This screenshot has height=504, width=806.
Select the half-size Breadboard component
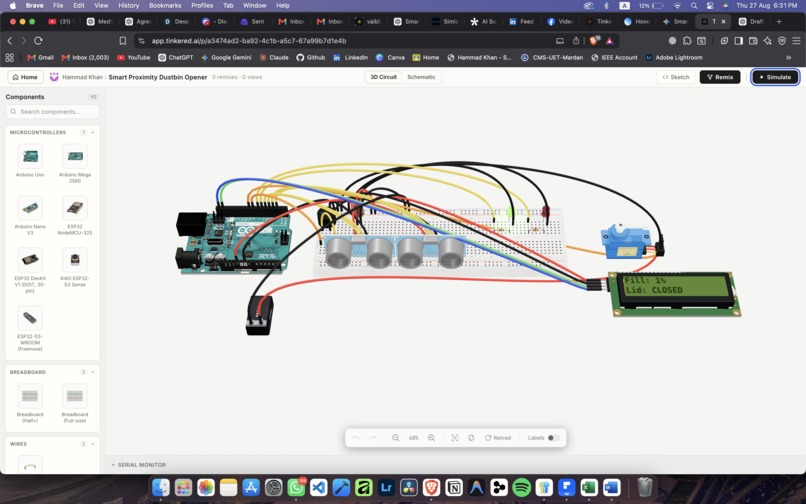30,403
